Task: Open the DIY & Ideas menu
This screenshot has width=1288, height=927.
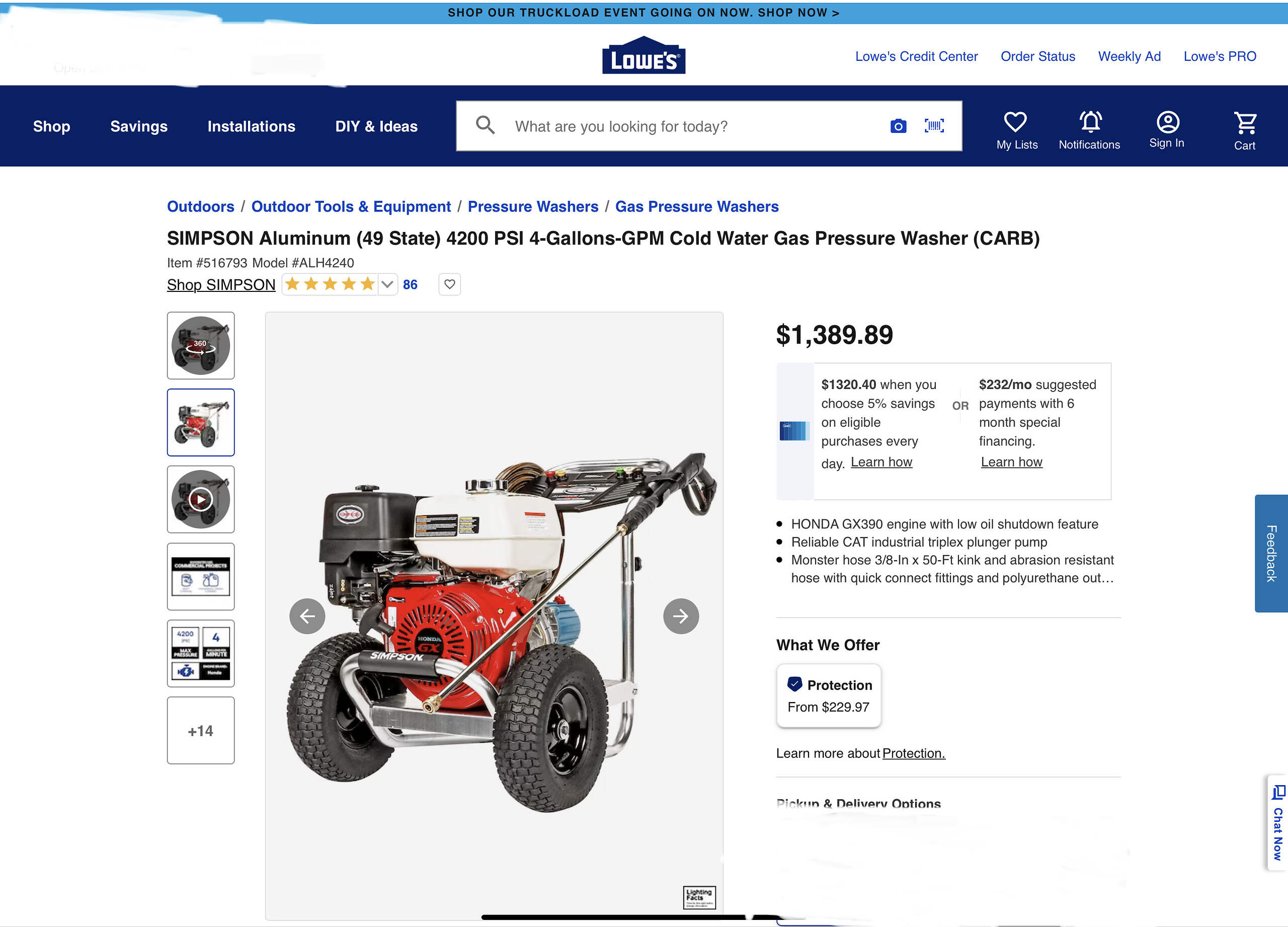Action: 376,126
